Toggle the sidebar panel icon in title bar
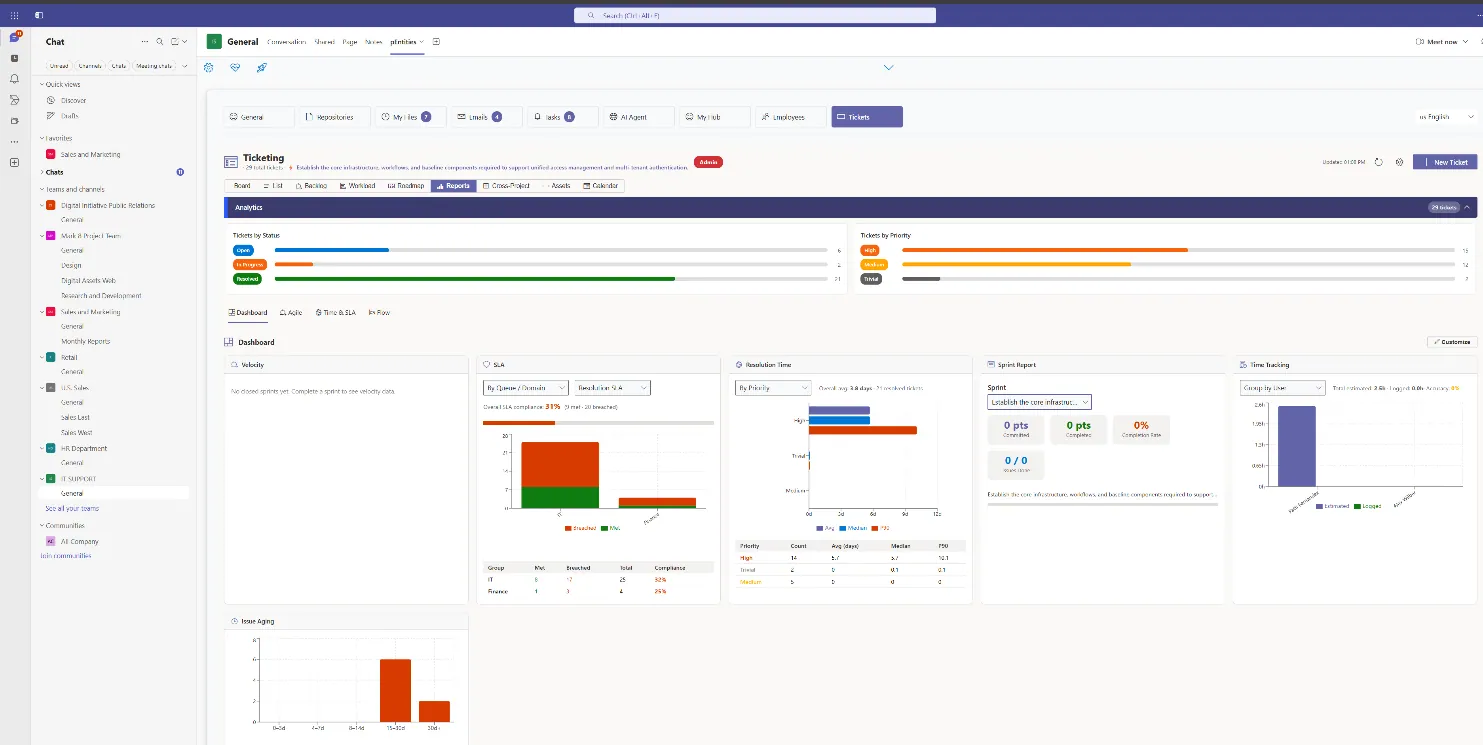The image size is (1483, 745). 38,15
